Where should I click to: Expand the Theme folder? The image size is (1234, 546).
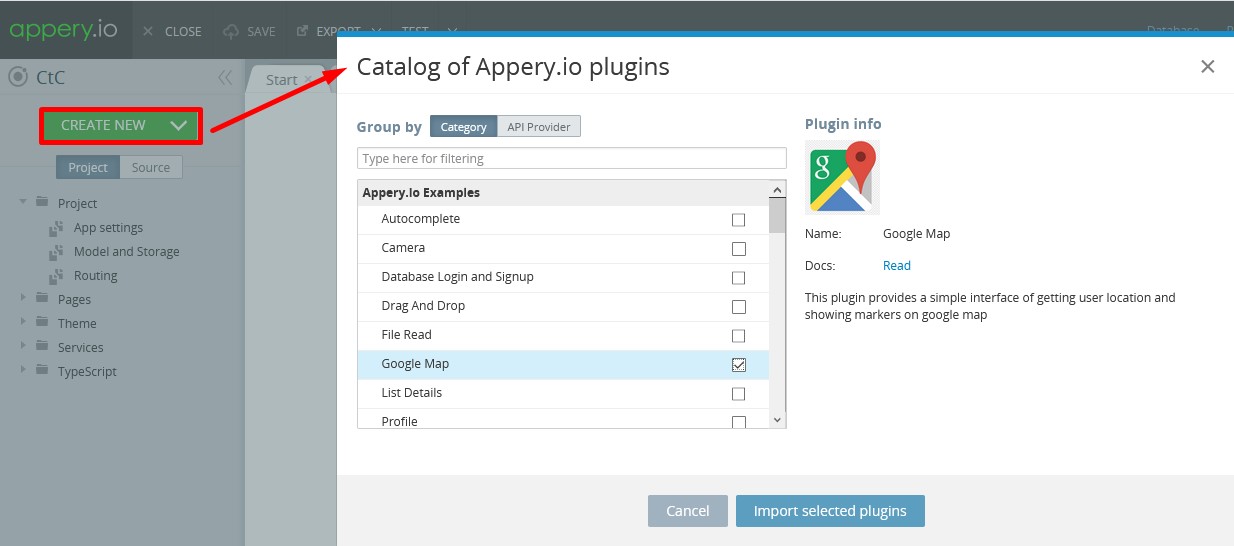click(x=23, y=322)
